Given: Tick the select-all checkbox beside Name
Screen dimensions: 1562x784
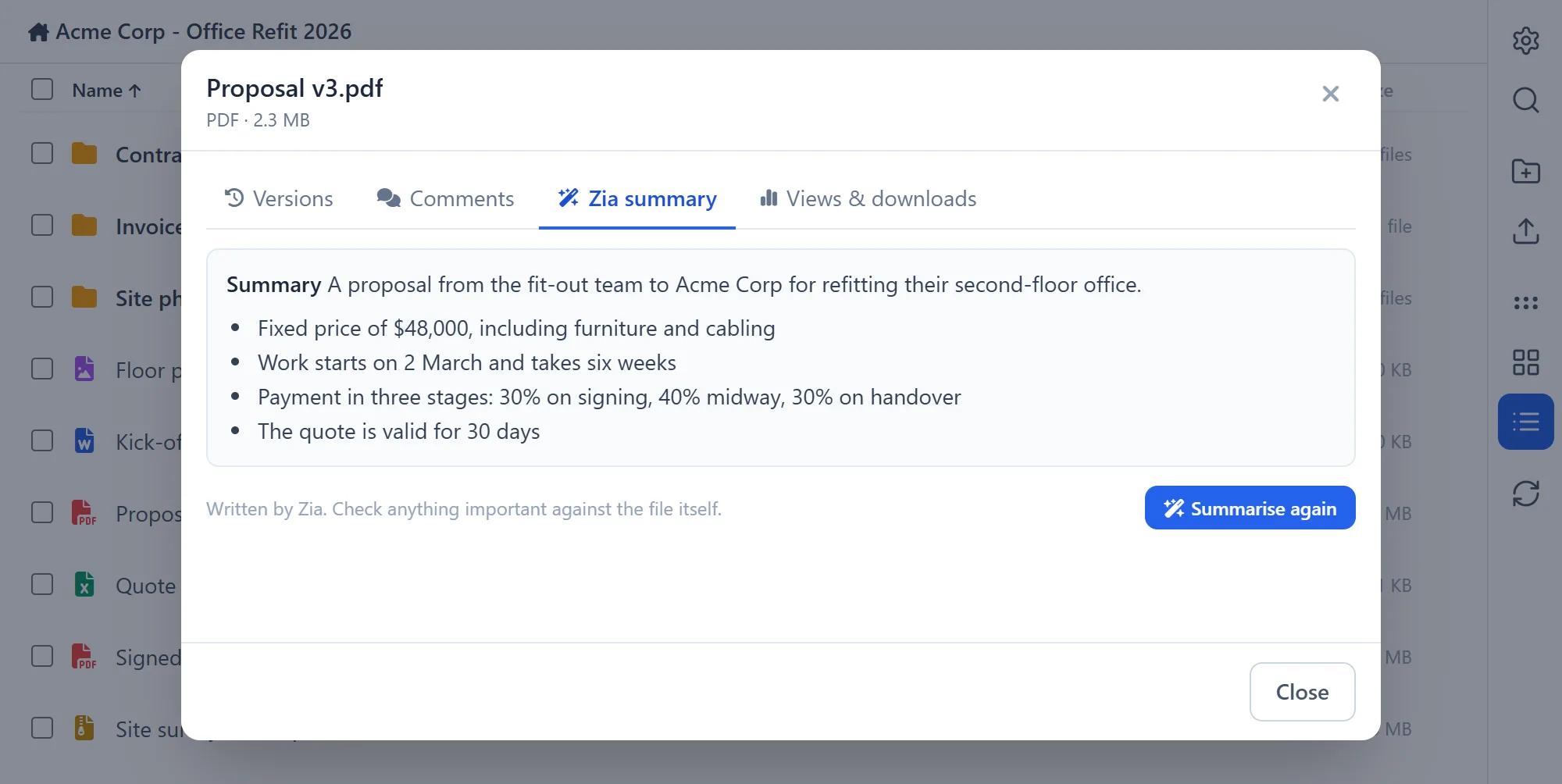Looking at the screenshot, I should (x=42, y=89).
